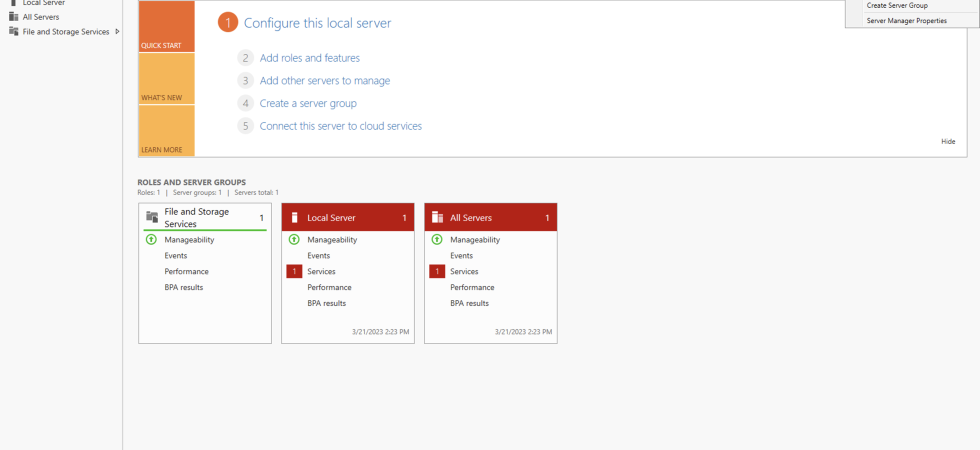The height and width of the screenshot is (450, 980).
Task: Open BPA results in File and Storage Services tile
Action: point(184,288)
